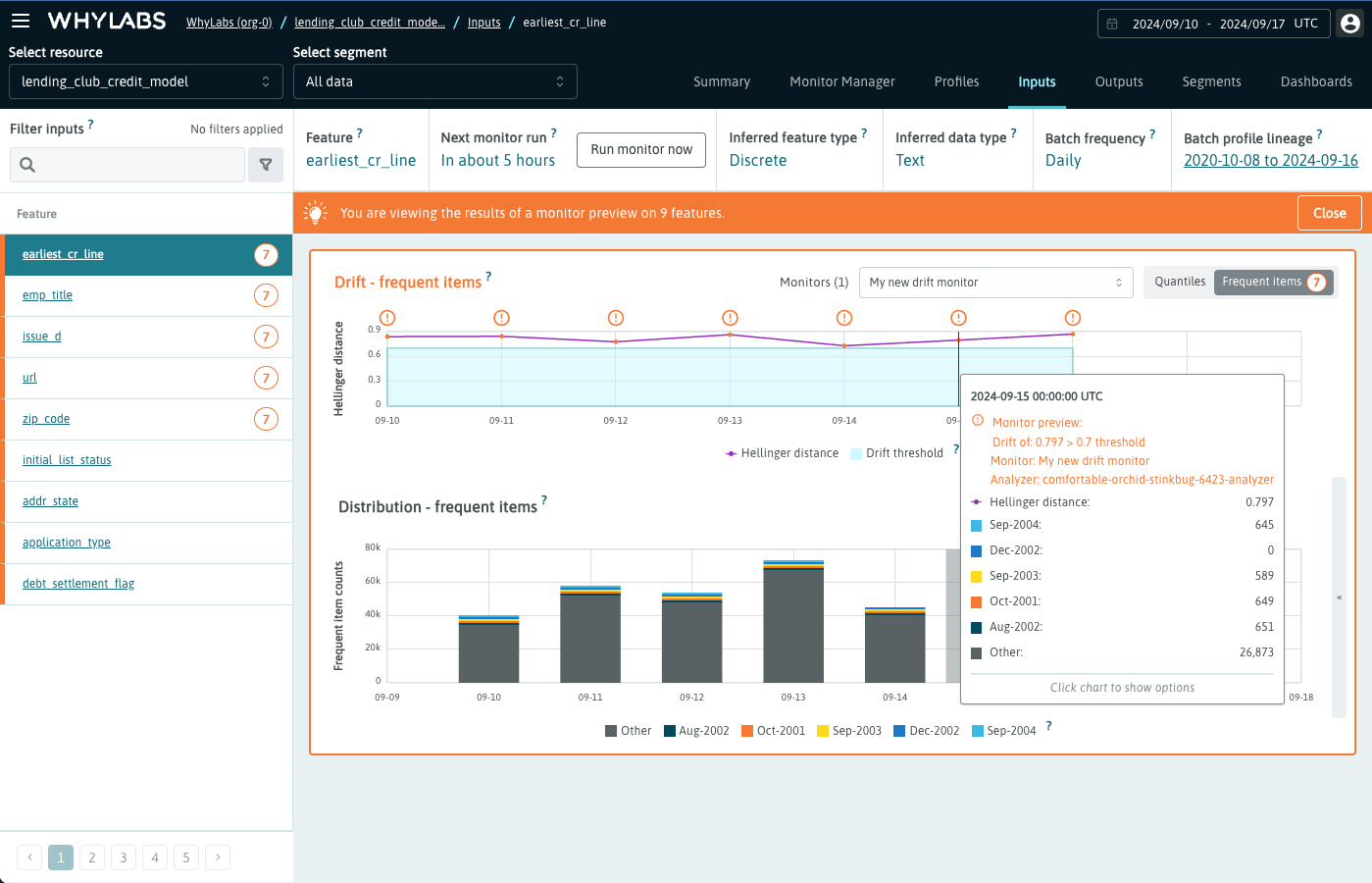This screenshot has height=883, width=1372.
Task: Select the Frequent items toggle
Action: [1261, 282]
